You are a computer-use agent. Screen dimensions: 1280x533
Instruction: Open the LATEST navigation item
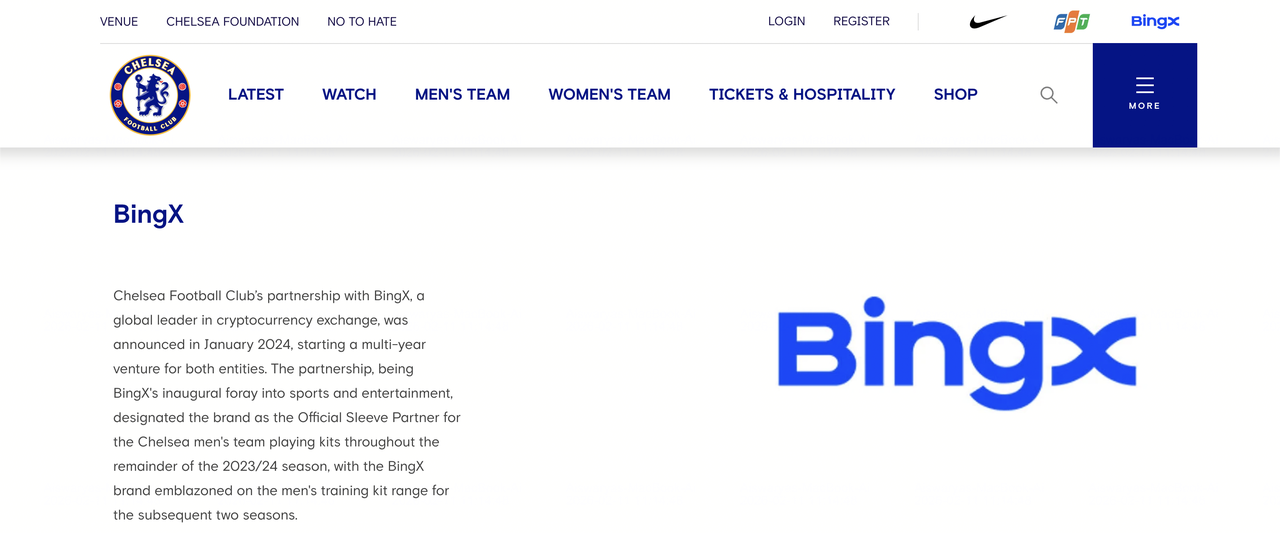pyautogui.click(x=256, y=94)
